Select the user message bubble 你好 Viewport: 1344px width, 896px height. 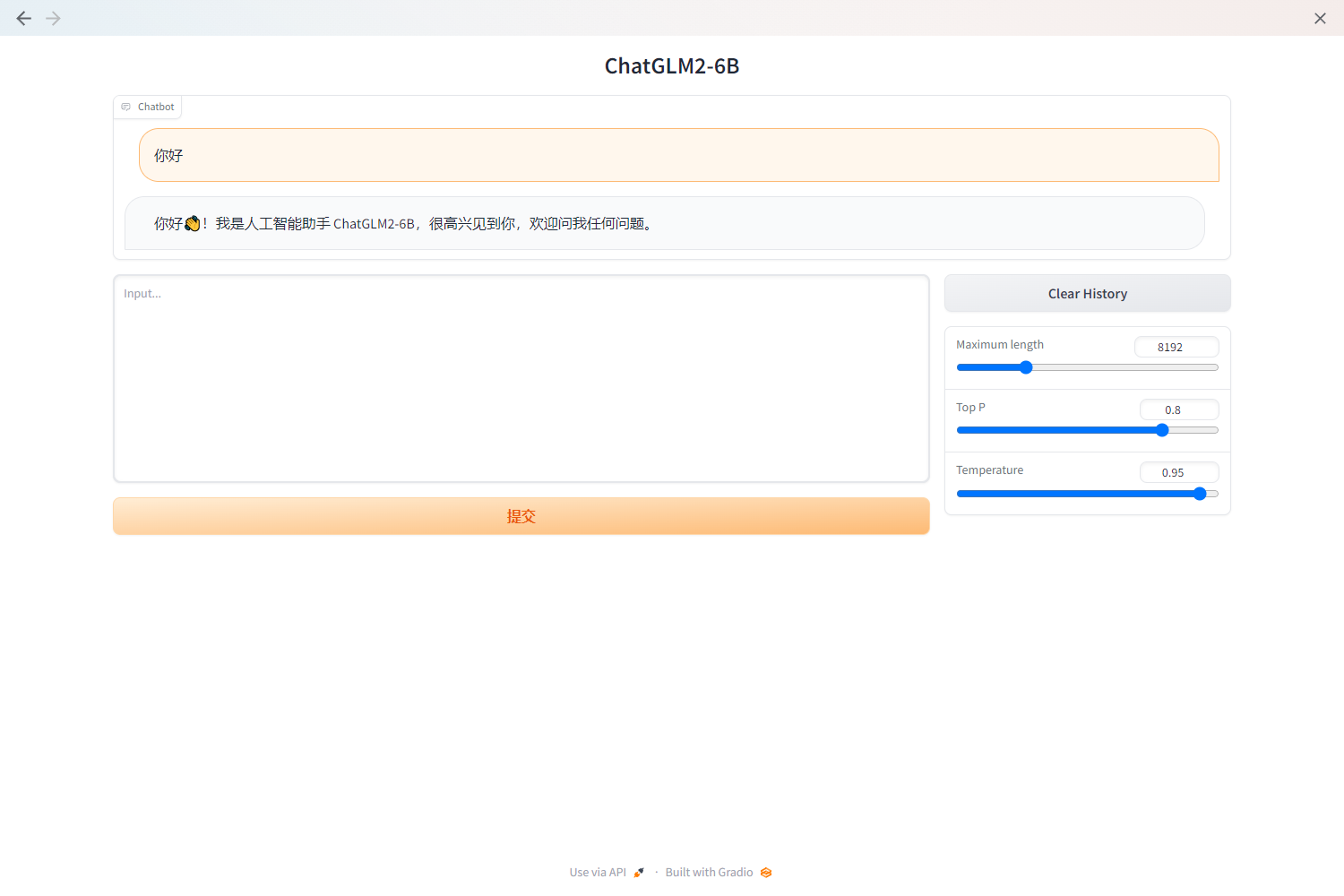tap(679, 155)
